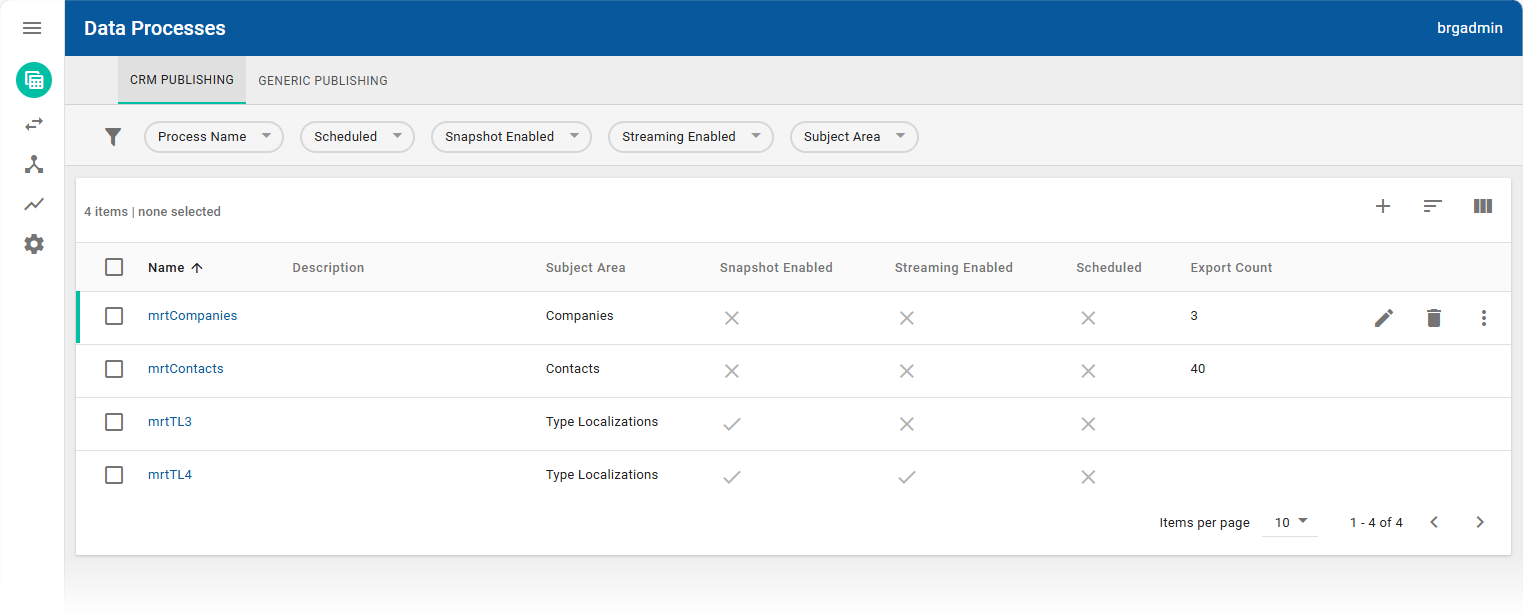
Task: Toggle the select-all header checkbox
Action: (x=114, y=267)
